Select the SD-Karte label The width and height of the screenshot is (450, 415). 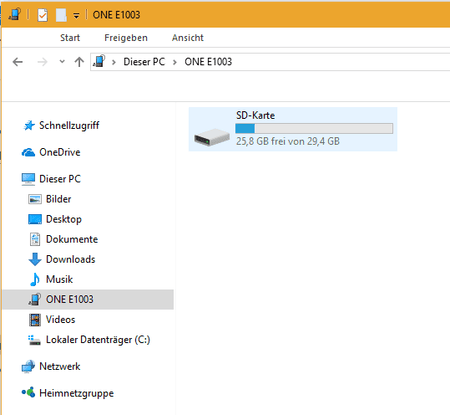tap(255, 115)
